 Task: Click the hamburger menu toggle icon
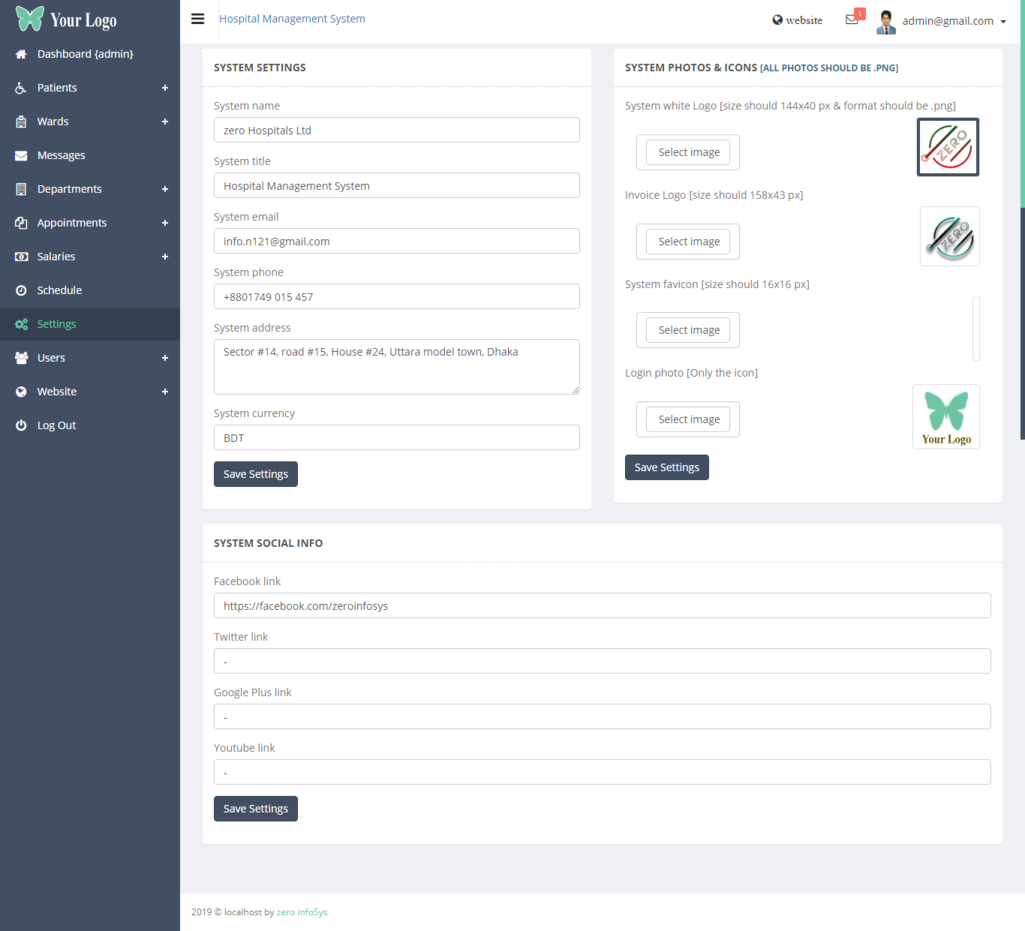198,19
